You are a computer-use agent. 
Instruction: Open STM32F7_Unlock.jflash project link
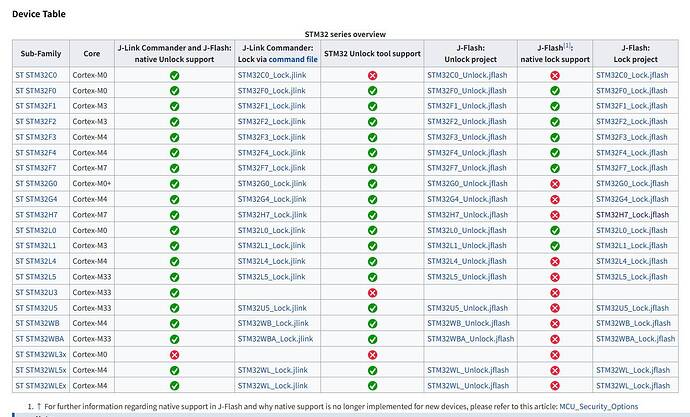coord(466,168)
